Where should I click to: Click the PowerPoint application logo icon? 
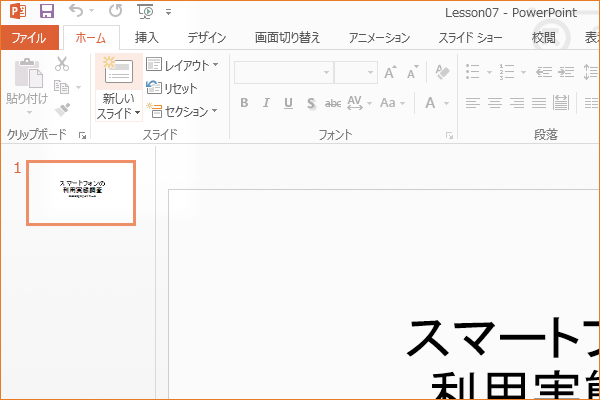18,11
